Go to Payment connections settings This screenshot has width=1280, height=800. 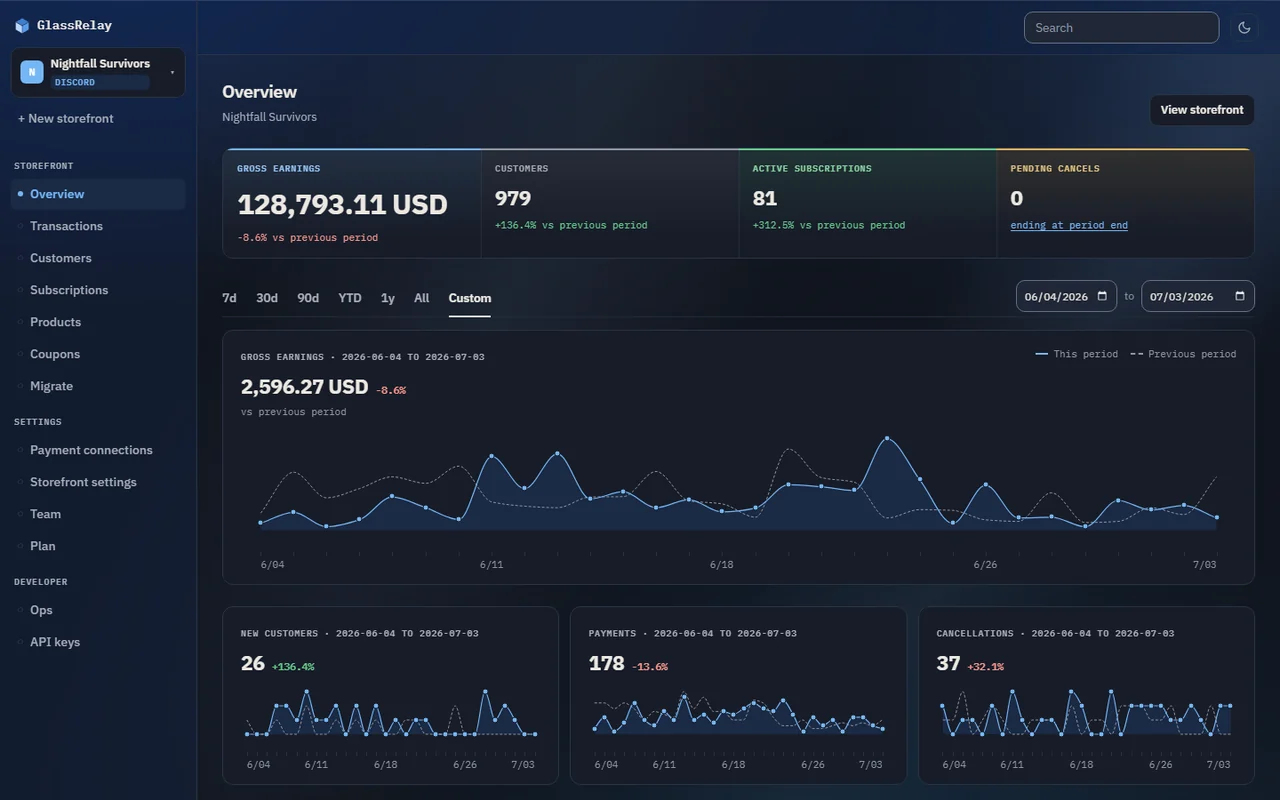[x=98, y=450]
